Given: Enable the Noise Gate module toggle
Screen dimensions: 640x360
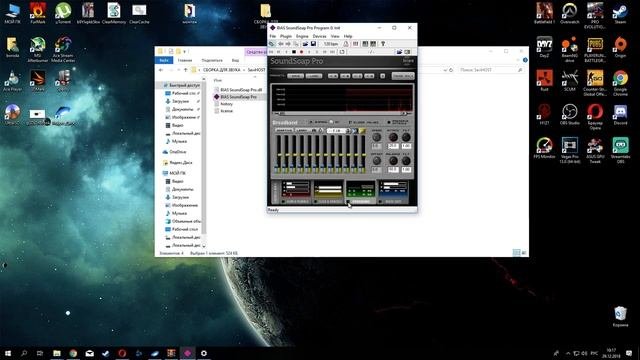Looking at the screenshot, I should click(x=380, y=202).
